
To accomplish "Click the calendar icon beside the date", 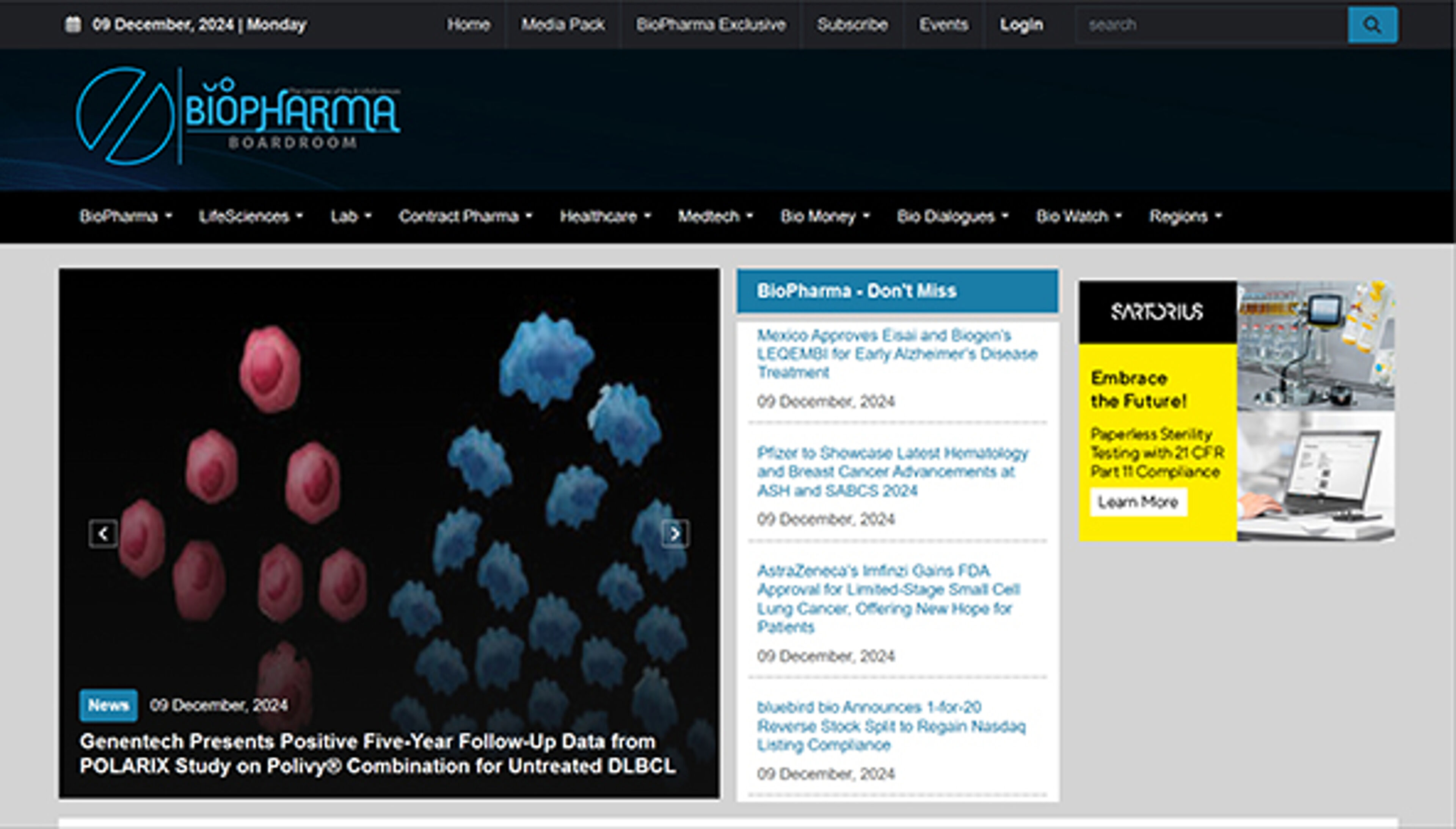I will tap(73, 25).
